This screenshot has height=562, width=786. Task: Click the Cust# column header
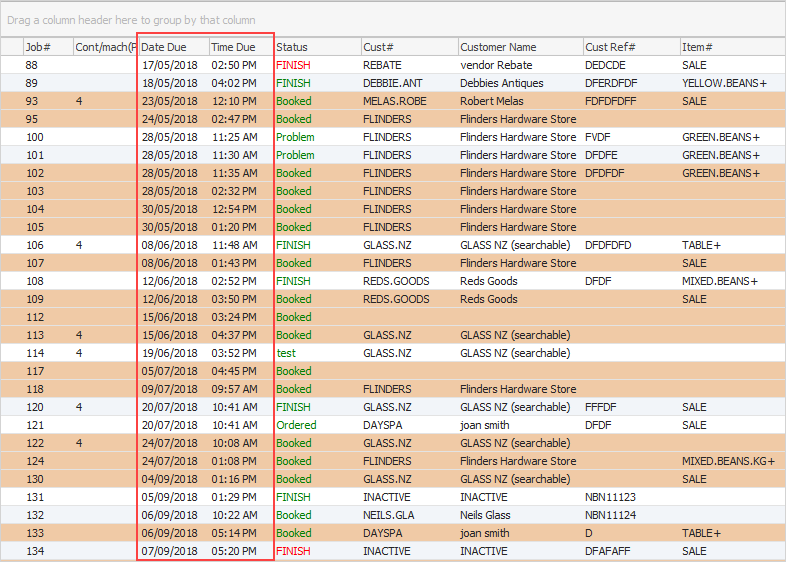tap(408, 47)
